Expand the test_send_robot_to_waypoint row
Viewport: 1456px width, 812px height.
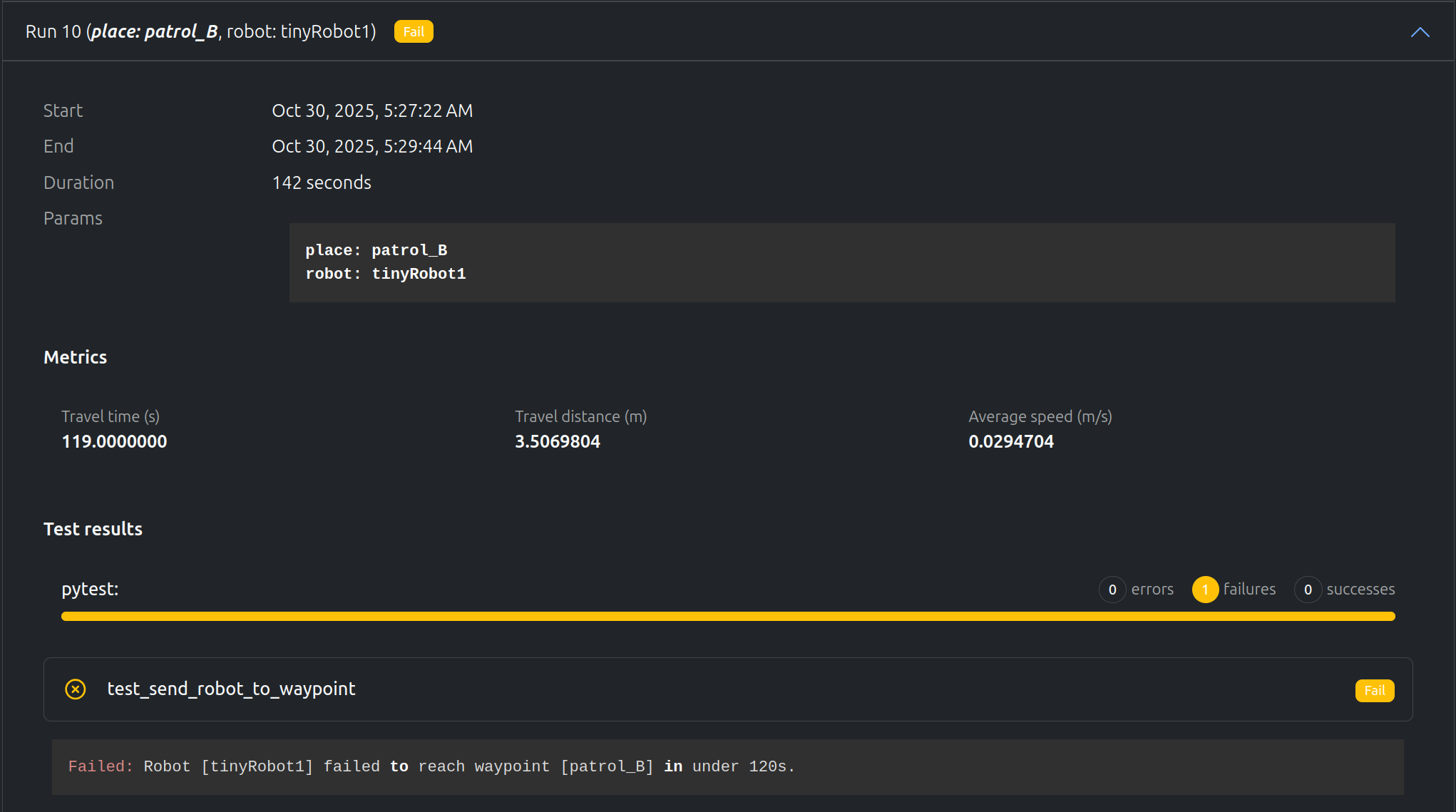(231, 689)
